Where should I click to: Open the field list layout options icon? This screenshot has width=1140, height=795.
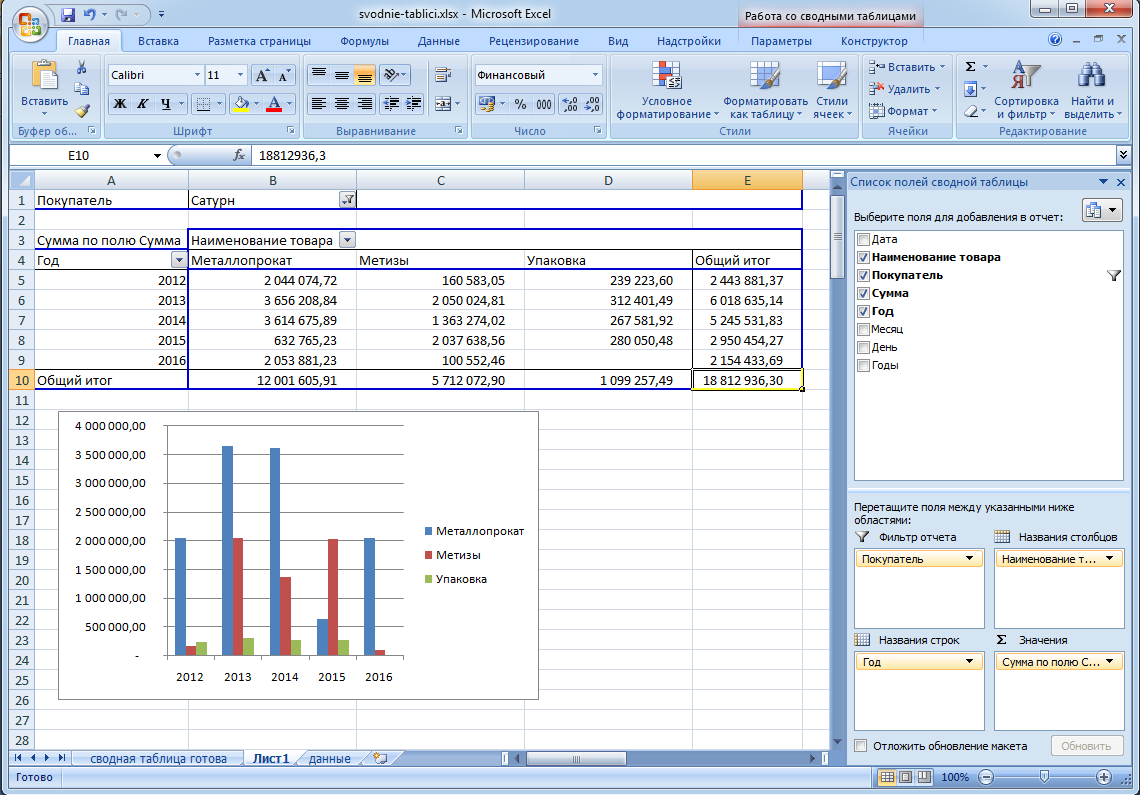pyautogui.click(x=1101, y=210)
